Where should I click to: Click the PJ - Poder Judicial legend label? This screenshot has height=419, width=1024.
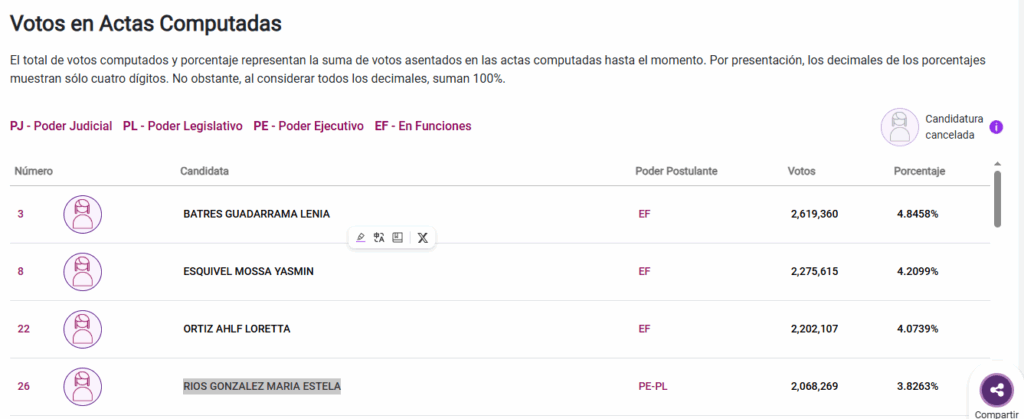(61, 126)
